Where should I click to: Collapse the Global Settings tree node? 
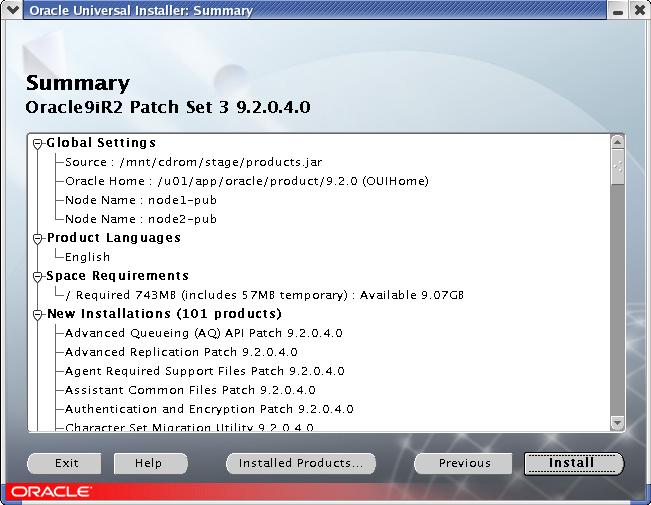click(38, 143)
